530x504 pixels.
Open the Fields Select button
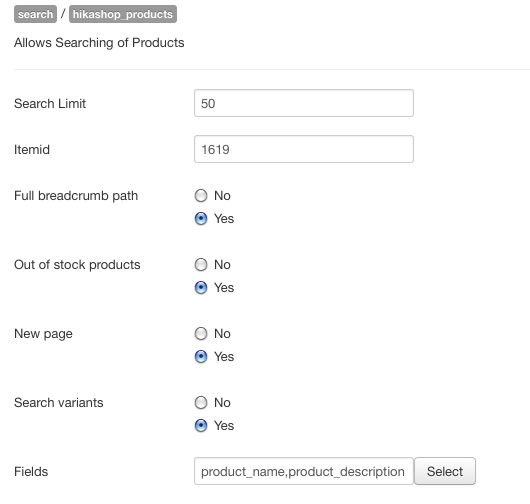(445, 471)
